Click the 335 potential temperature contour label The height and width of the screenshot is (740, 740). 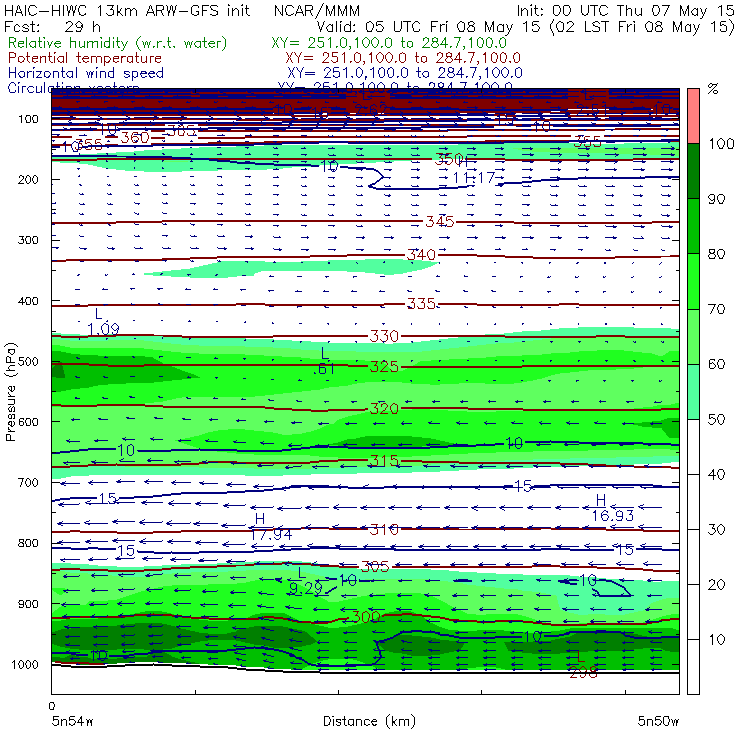click(421, 303)
